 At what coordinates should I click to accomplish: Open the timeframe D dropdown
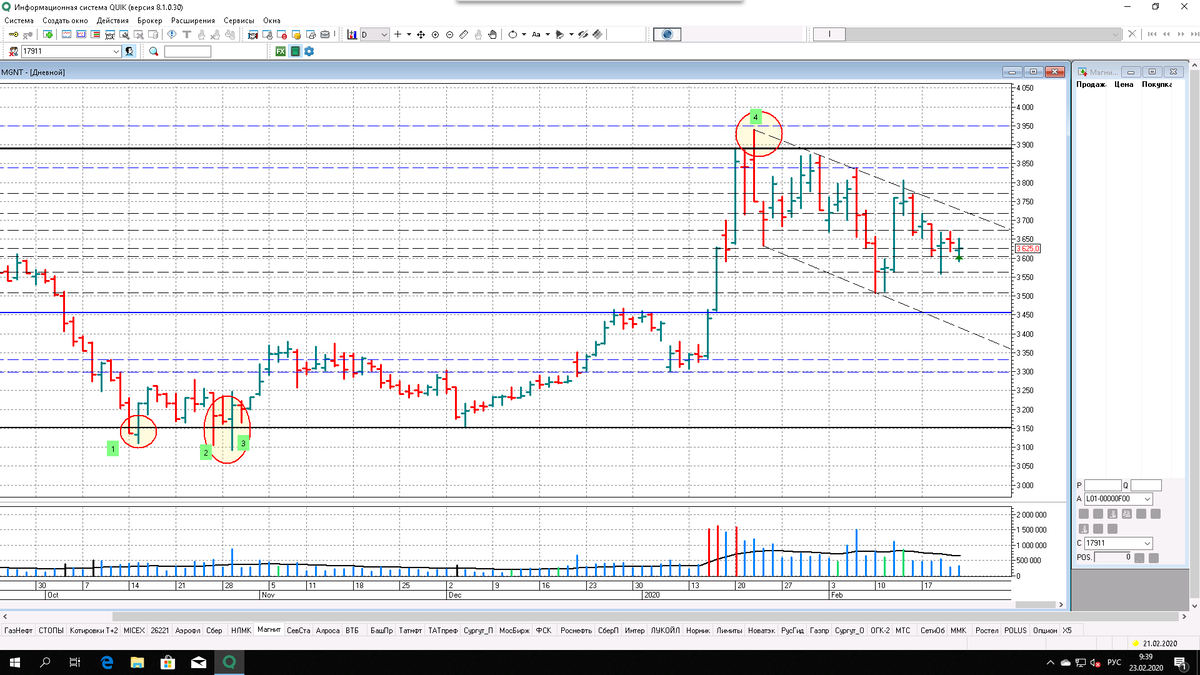pyautogui.click(x=375, y=34)
